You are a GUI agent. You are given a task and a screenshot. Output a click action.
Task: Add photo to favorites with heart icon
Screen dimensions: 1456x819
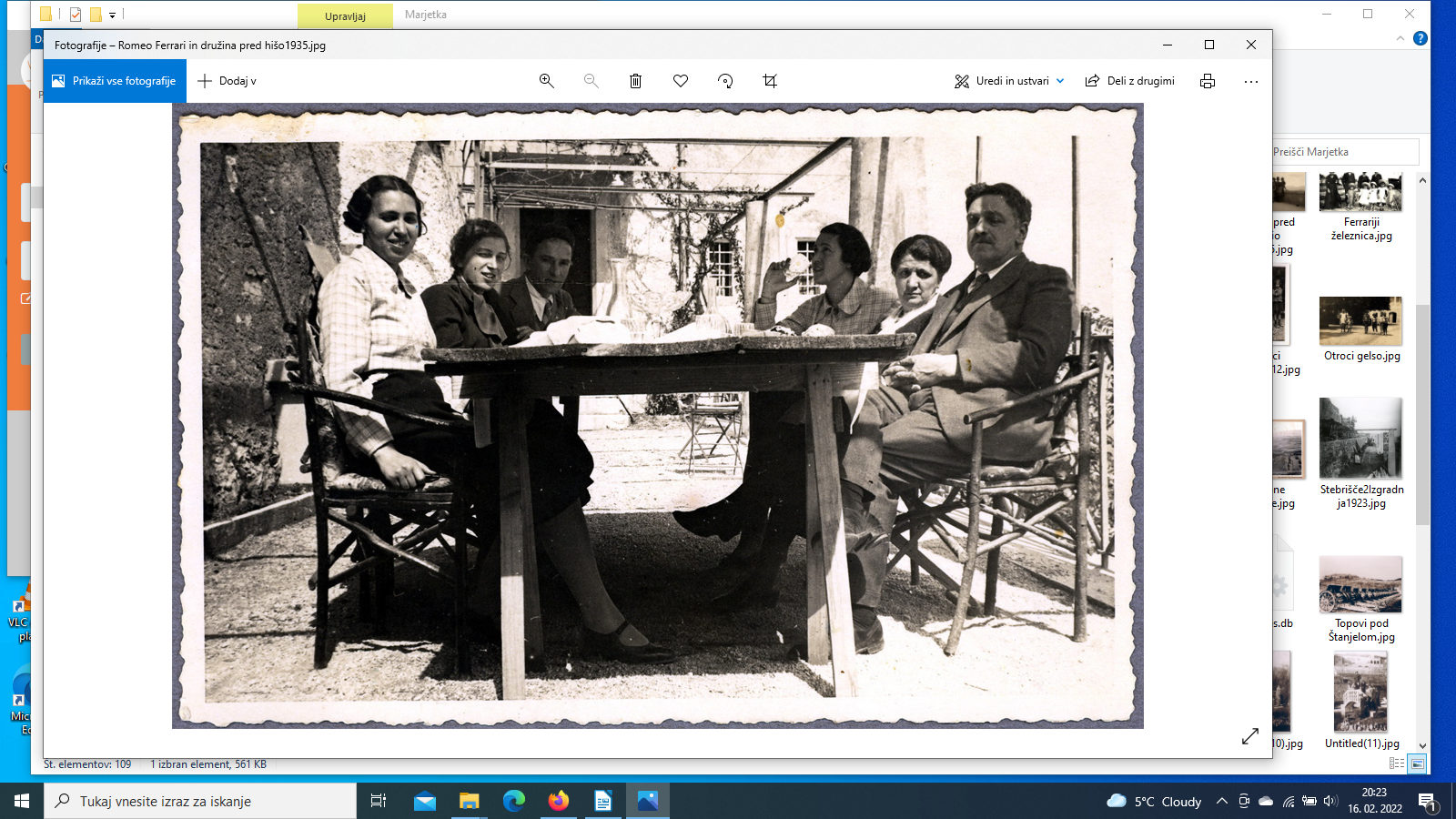tap(681, 81)
